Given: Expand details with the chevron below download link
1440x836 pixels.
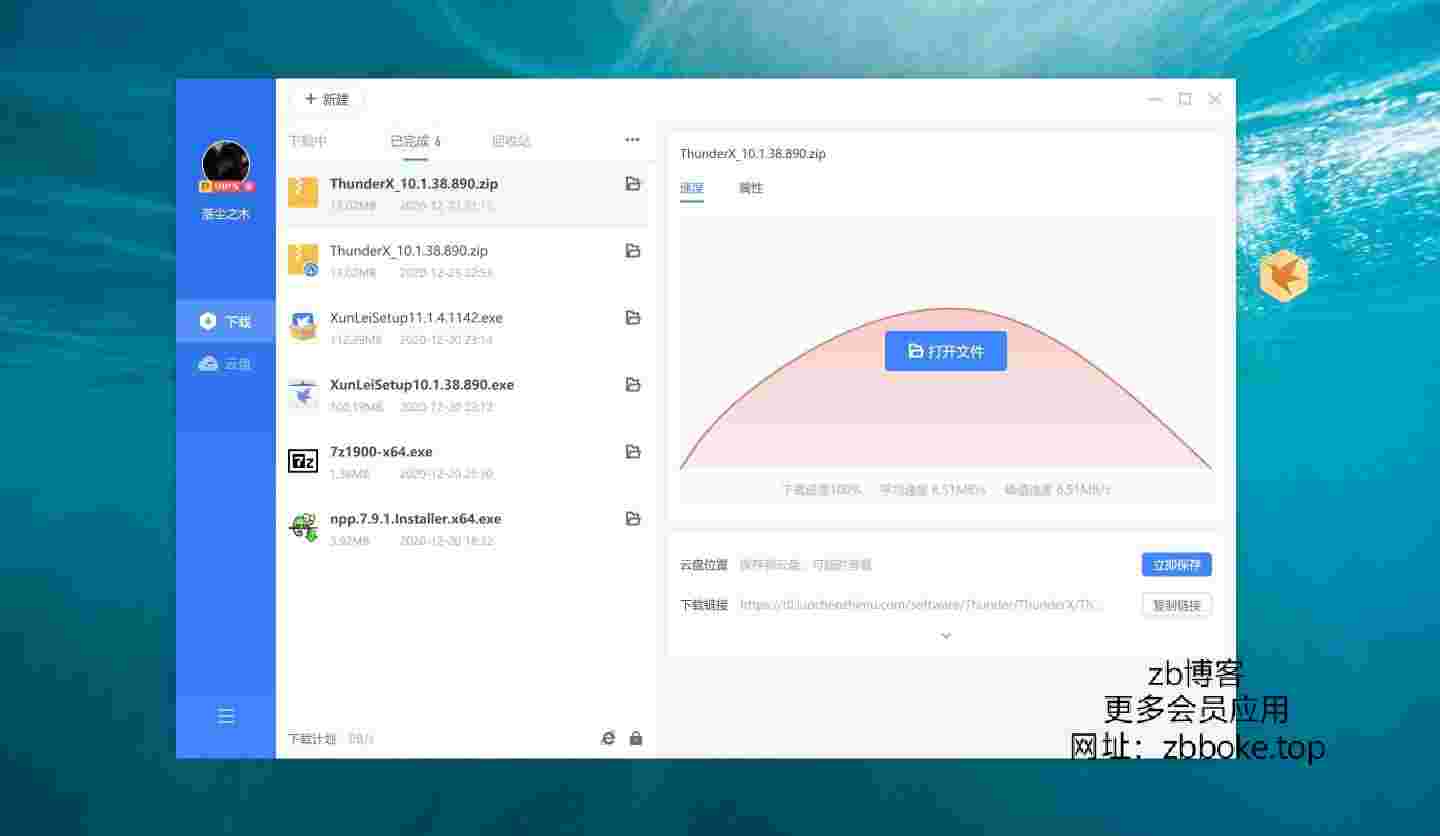Looking at the screenshot, I should pos(946,636).
